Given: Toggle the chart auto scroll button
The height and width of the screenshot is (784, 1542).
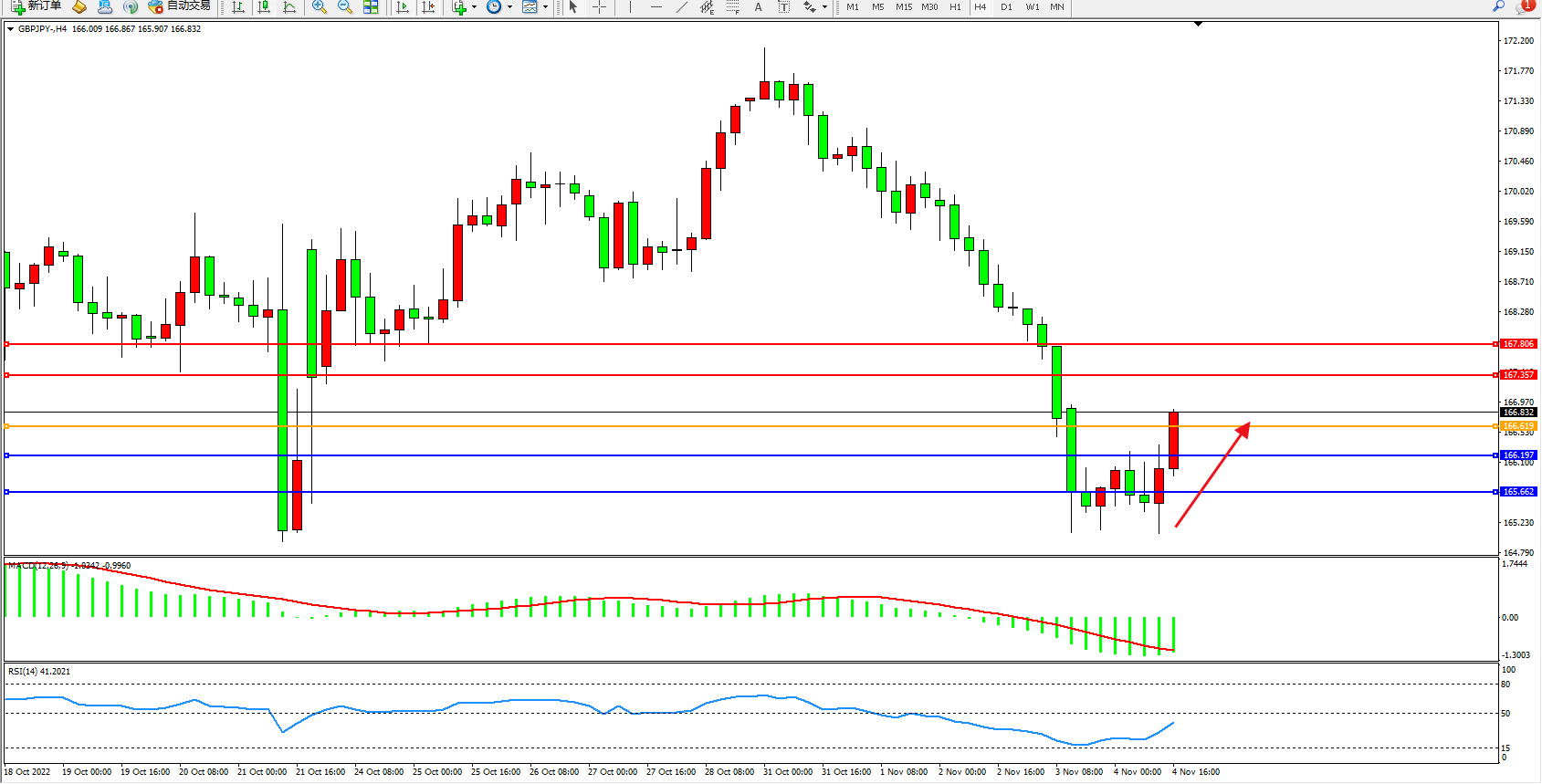Looking at the screenshot, I should click(x=403, y=6).
